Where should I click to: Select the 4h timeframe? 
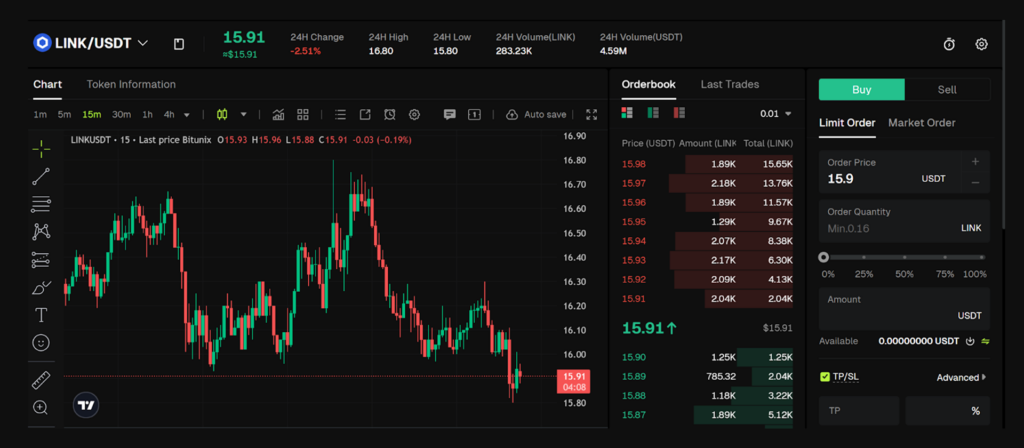[x=169, y=114]
